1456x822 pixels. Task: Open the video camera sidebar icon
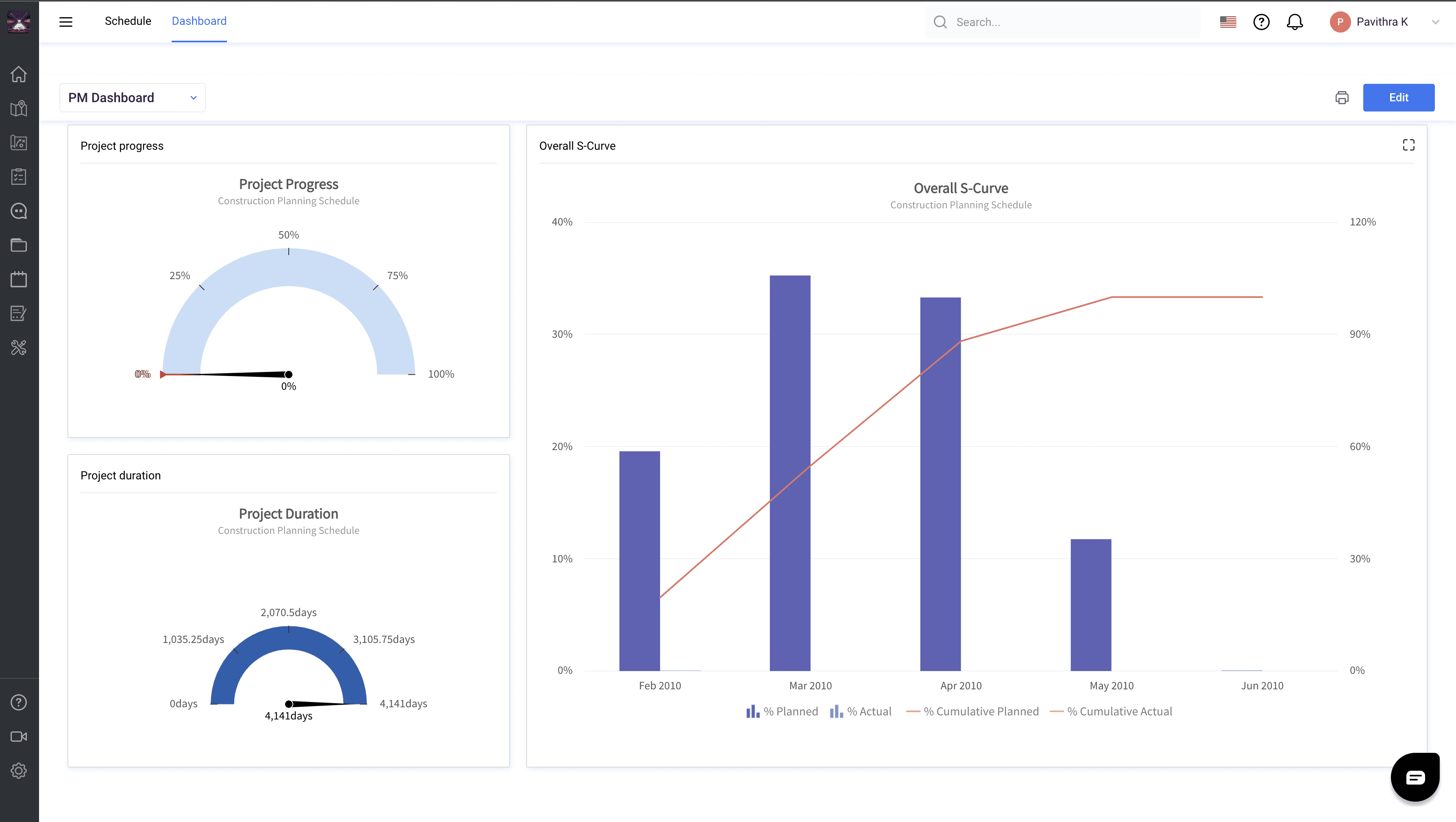(x=19, y=736)
